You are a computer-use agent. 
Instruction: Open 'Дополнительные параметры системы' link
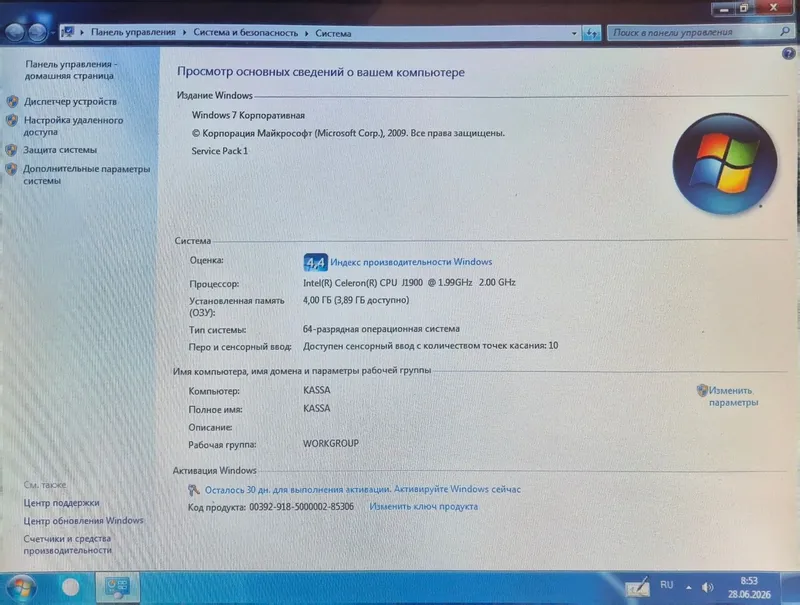pos(86,174)
